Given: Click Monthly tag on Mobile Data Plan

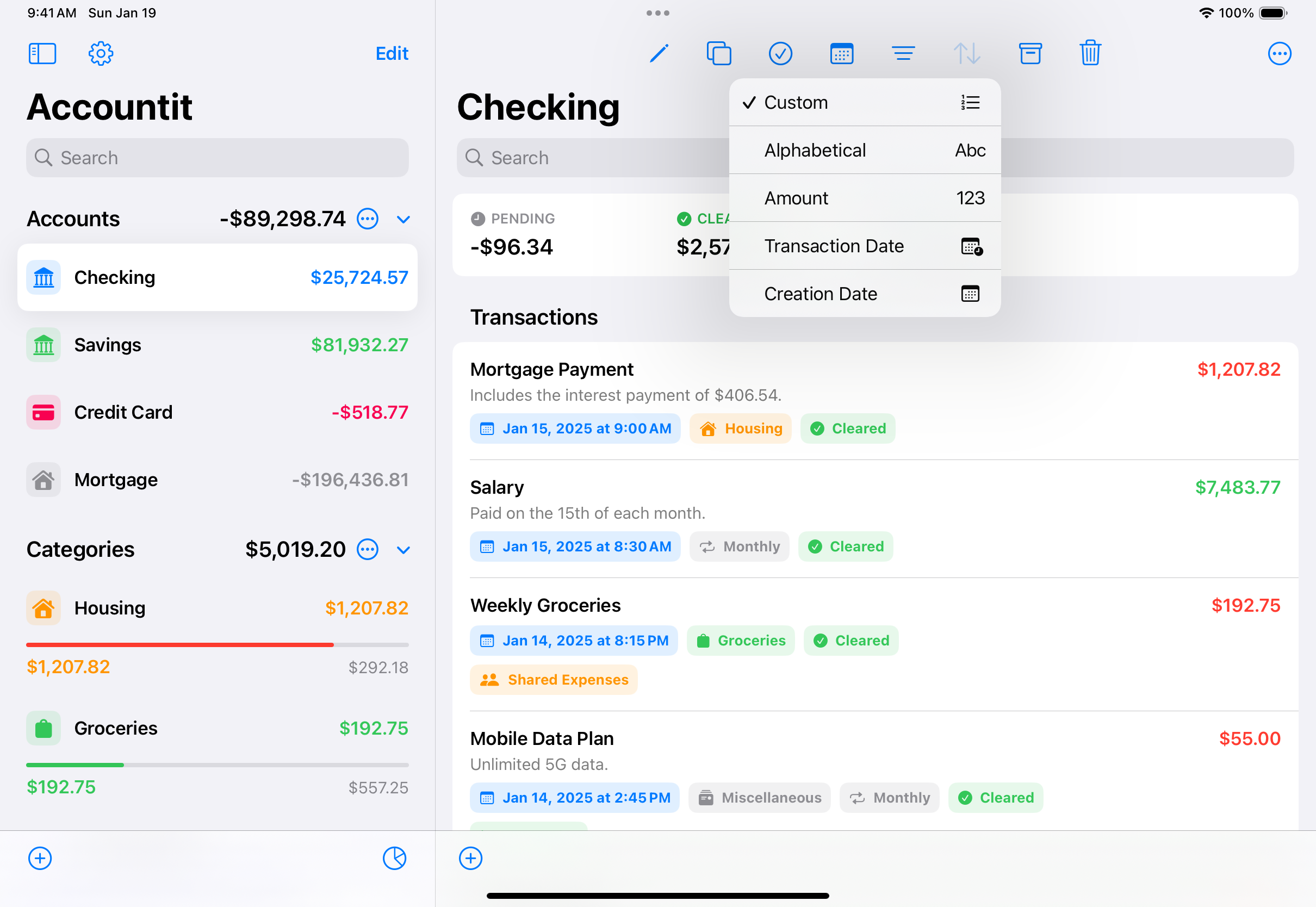Looking at the screenshot, I should 889,798.
